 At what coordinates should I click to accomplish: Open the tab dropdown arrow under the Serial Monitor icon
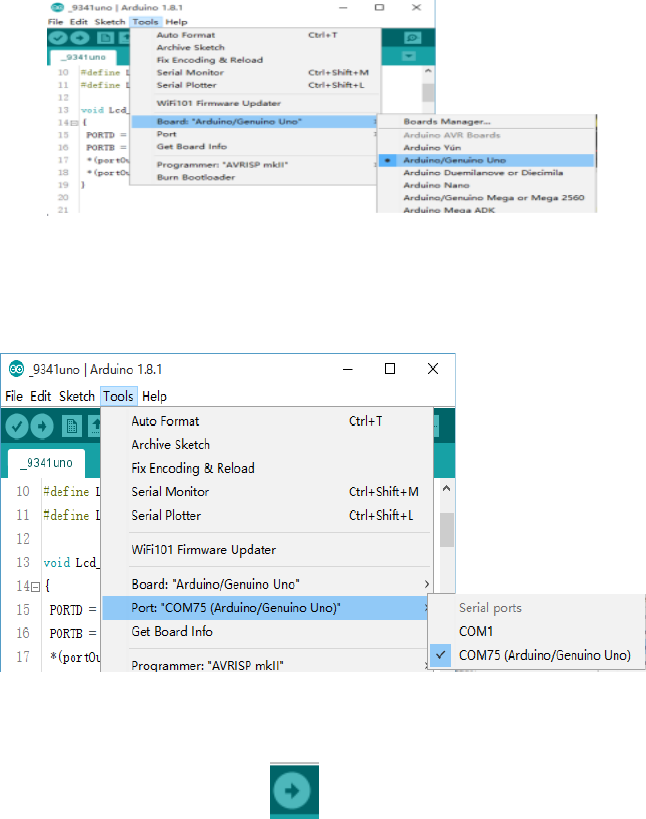(x=409, y=56)
